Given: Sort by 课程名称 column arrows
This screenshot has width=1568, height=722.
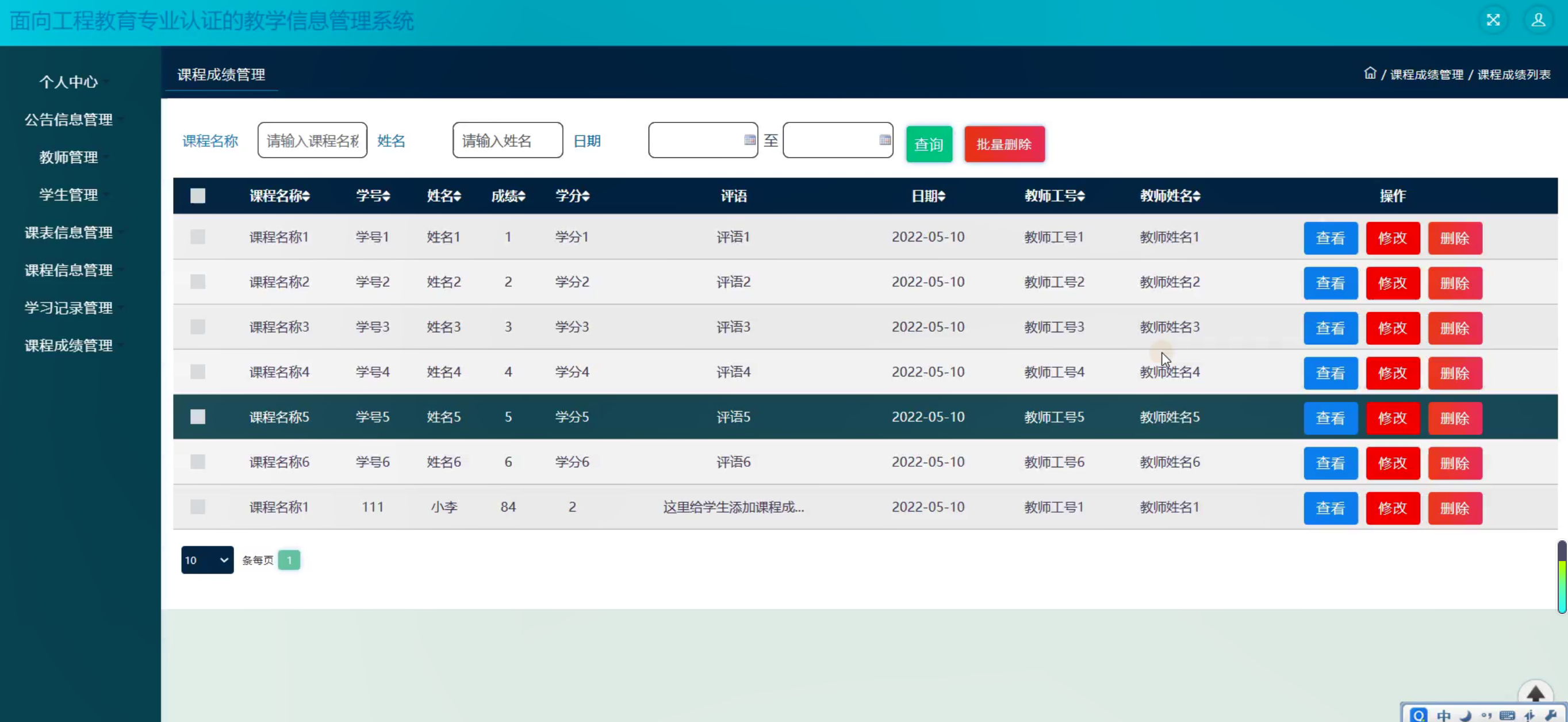Looking at the screenshot, I should pos(306,196).
